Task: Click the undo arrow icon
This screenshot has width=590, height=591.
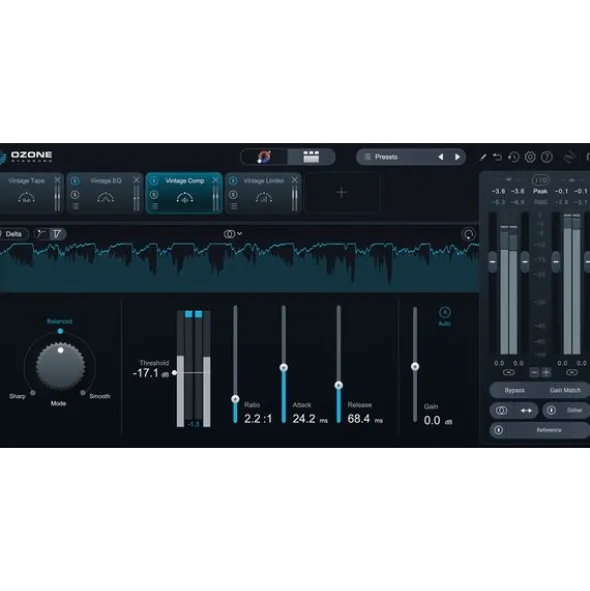Action: click(x=498, y=157)
